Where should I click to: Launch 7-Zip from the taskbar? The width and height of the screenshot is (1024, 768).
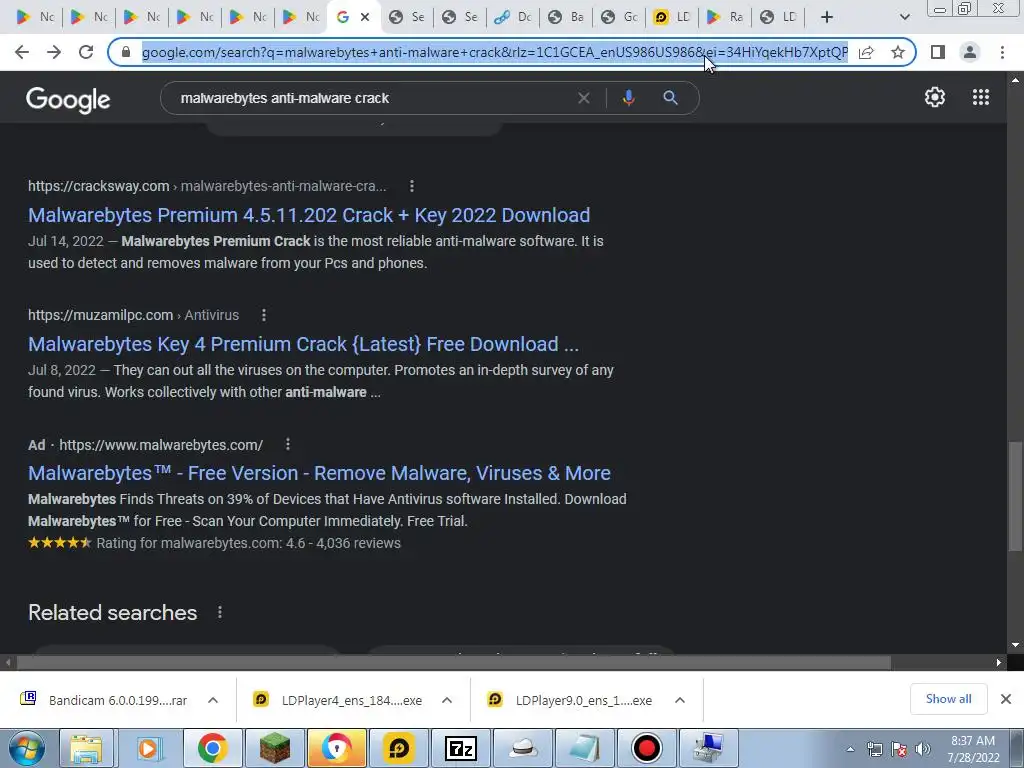click(460, 748)
